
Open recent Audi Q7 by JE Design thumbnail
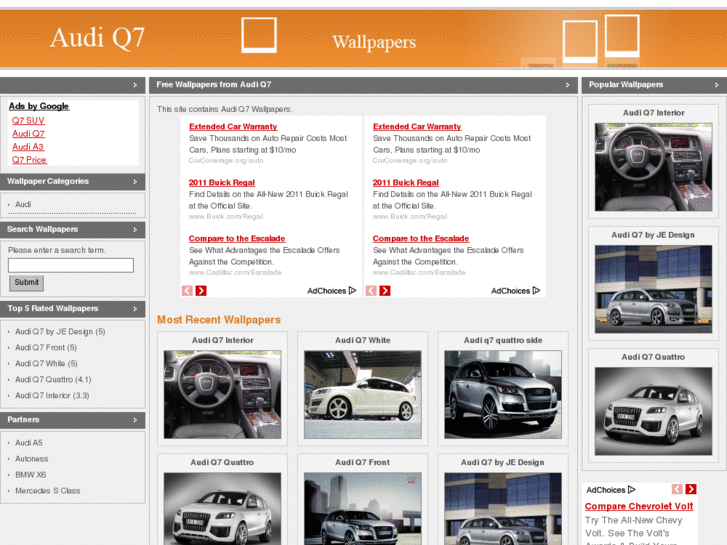coord(503,509)
